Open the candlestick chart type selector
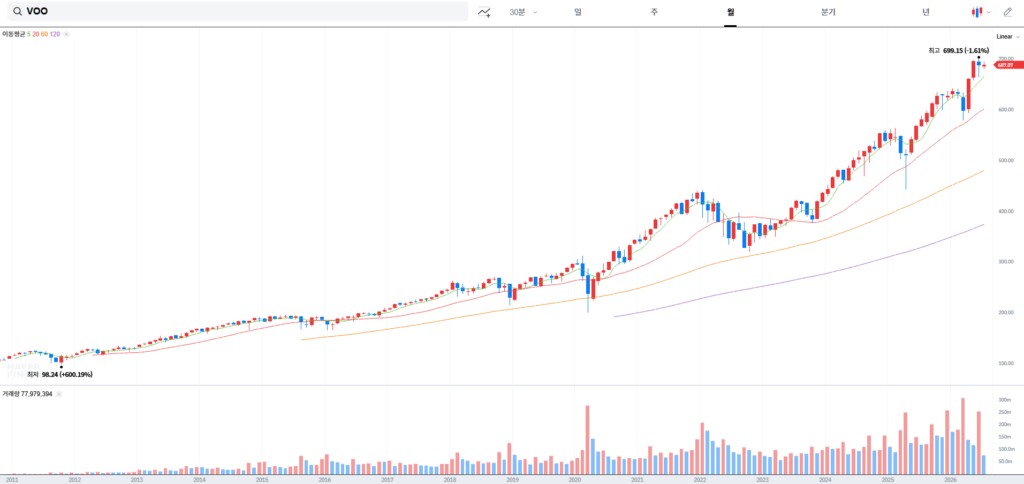The height and width of the screenshot is (484, 1024). pos(981,12)
